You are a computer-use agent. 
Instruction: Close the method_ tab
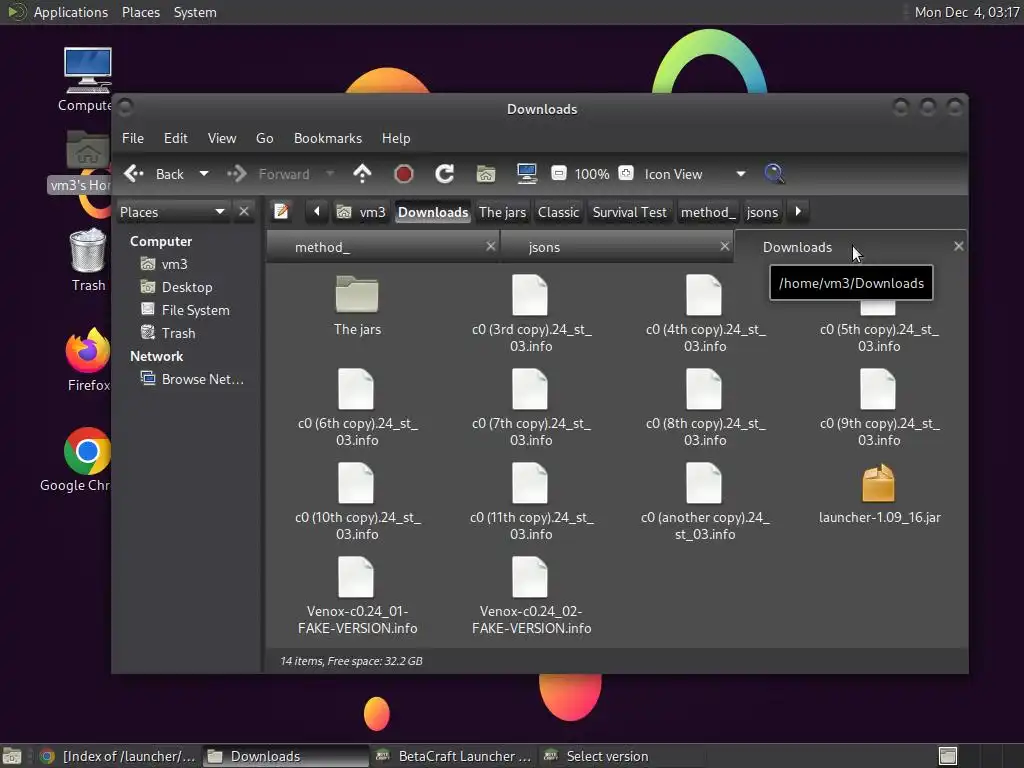(x=491, y=246)
